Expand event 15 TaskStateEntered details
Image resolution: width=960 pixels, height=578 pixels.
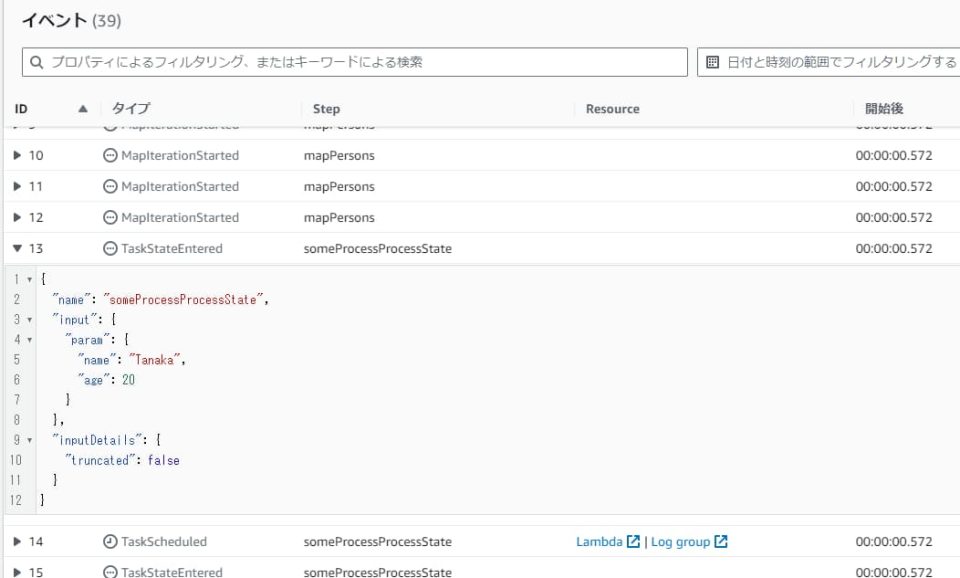click(18, 572)
